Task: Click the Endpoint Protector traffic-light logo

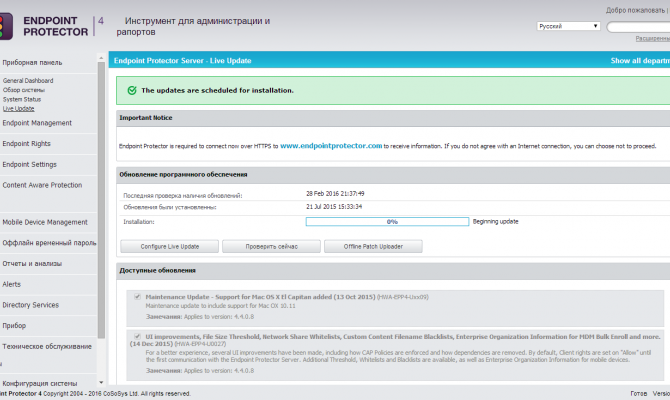Action: click(x=6, y=26)
